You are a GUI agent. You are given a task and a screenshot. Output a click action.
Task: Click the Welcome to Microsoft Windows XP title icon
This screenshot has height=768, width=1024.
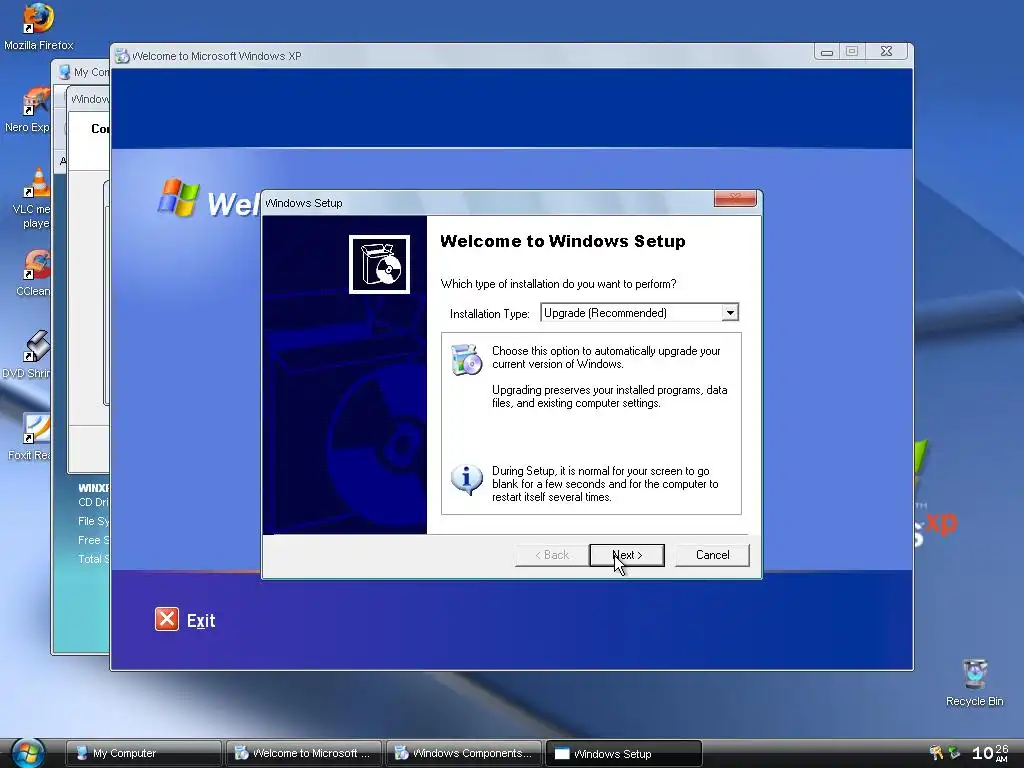coord(122,56)
